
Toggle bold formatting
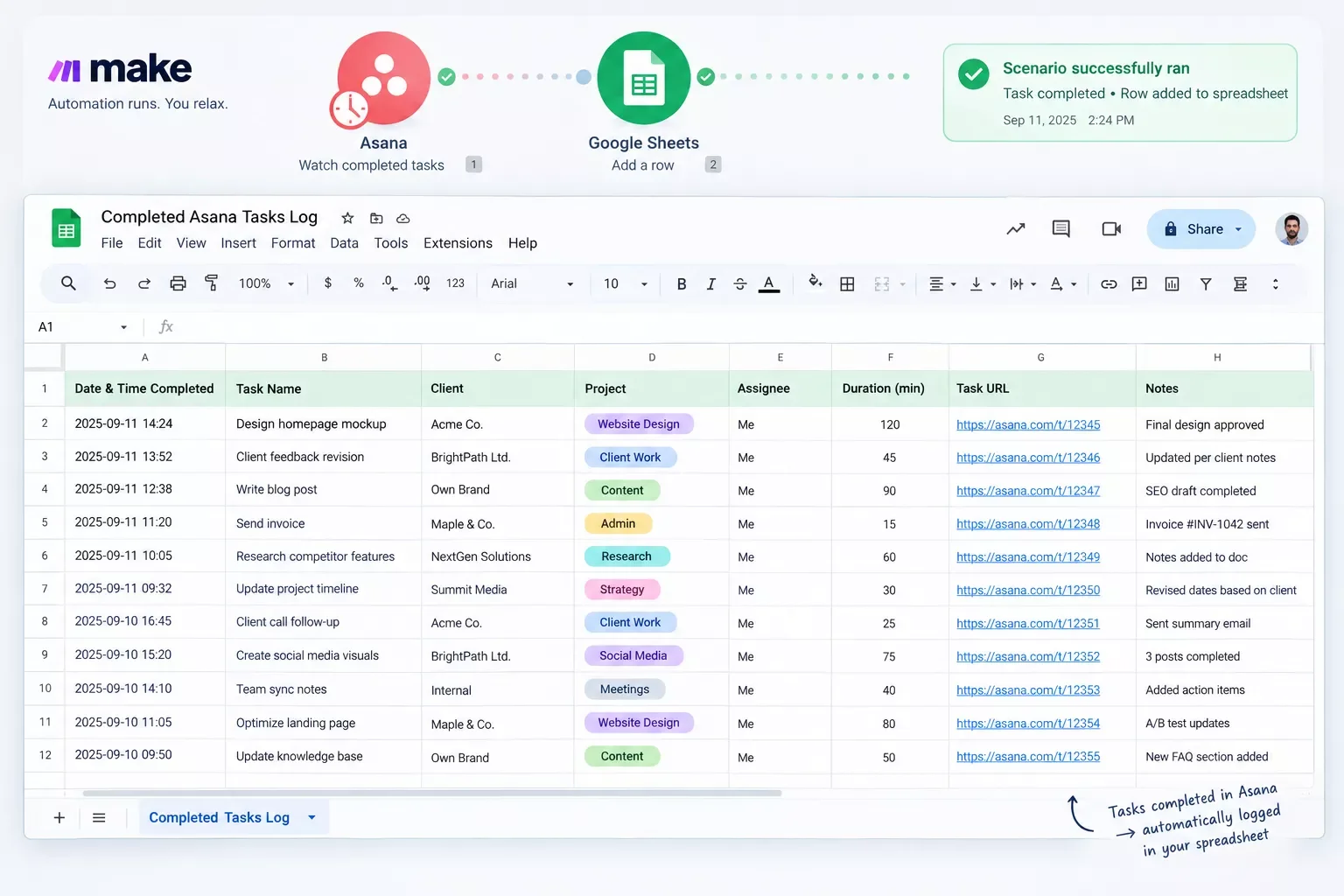682,283
